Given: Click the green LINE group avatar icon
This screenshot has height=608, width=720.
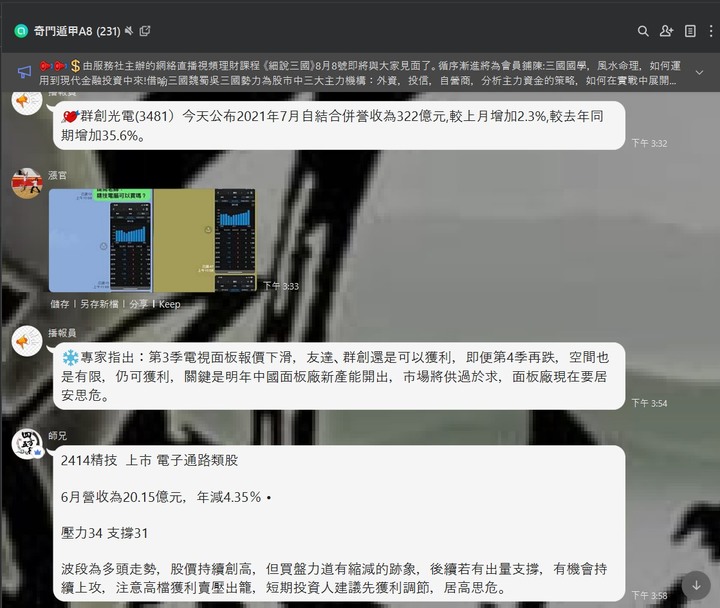Looking at the screenshot, I should [21, 31].
